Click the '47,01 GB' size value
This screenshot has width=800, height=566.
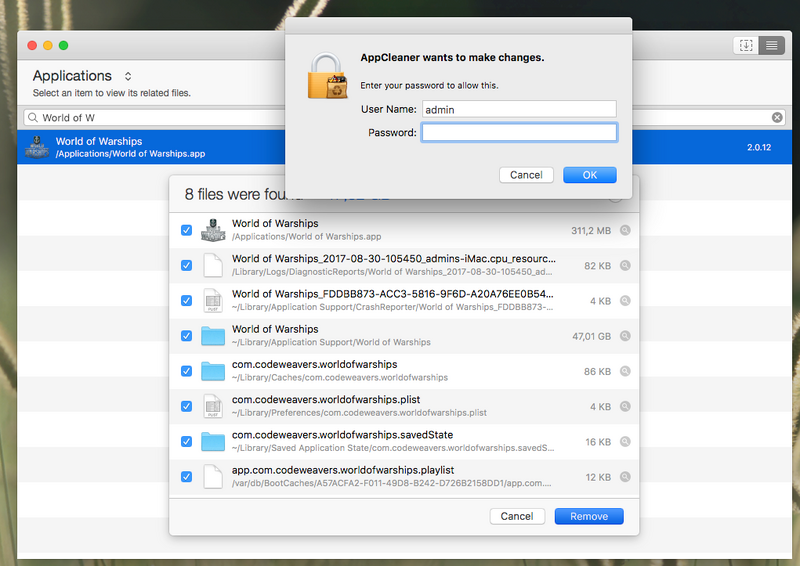pyautogui.click(x=591, y=336)
